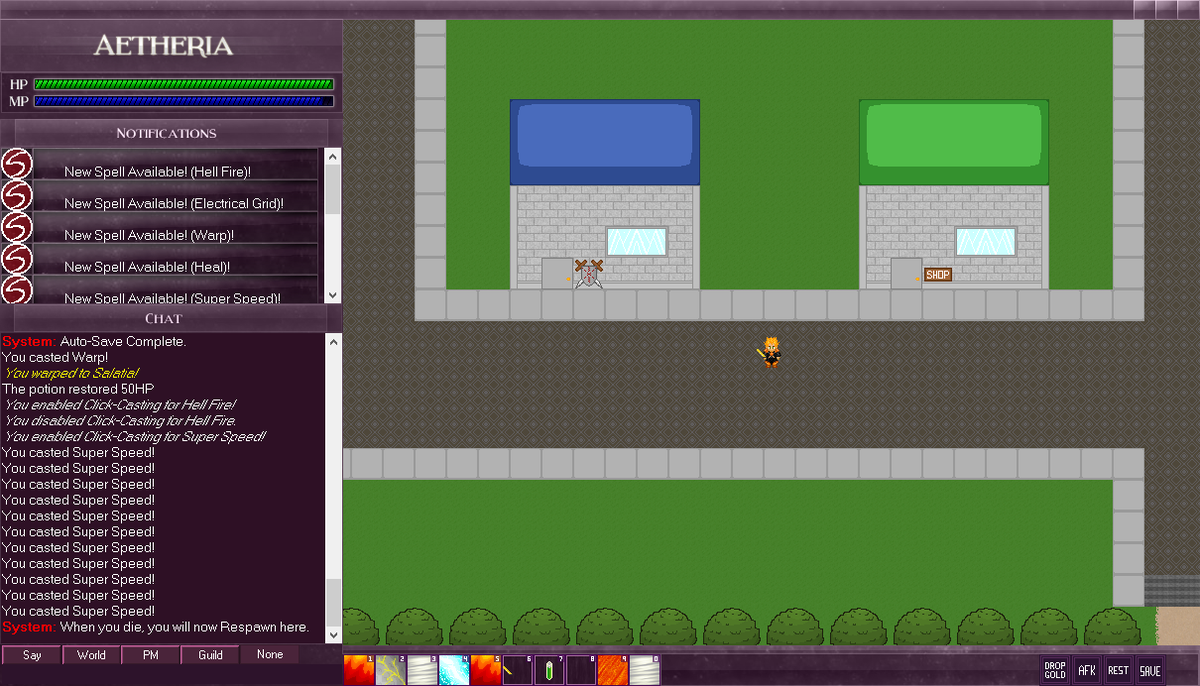Cast Hell Fire from hotbar slot 1
The image size is (1200, 686).
coord(358,670)
